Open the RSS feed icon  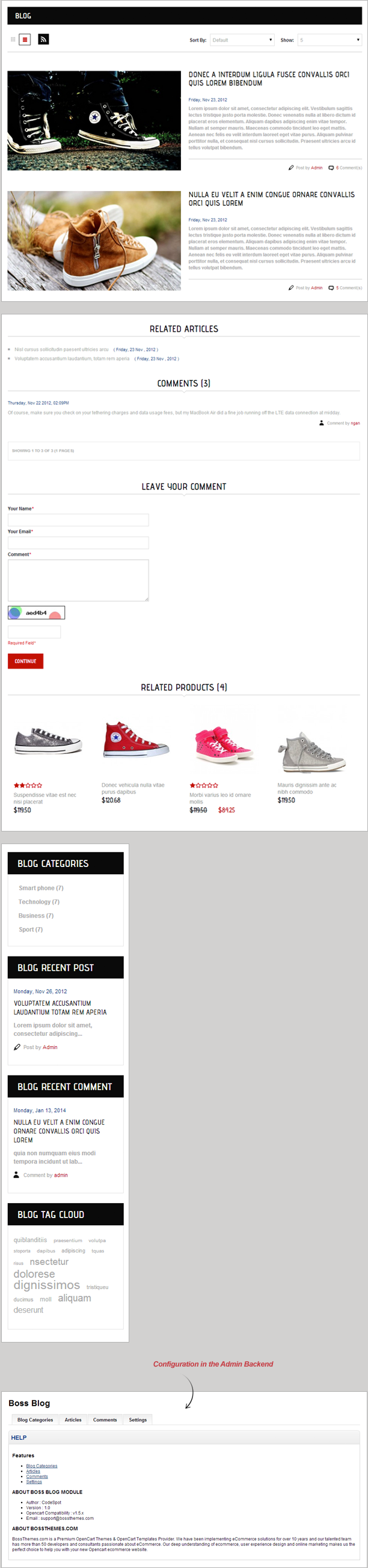[43, 40]
